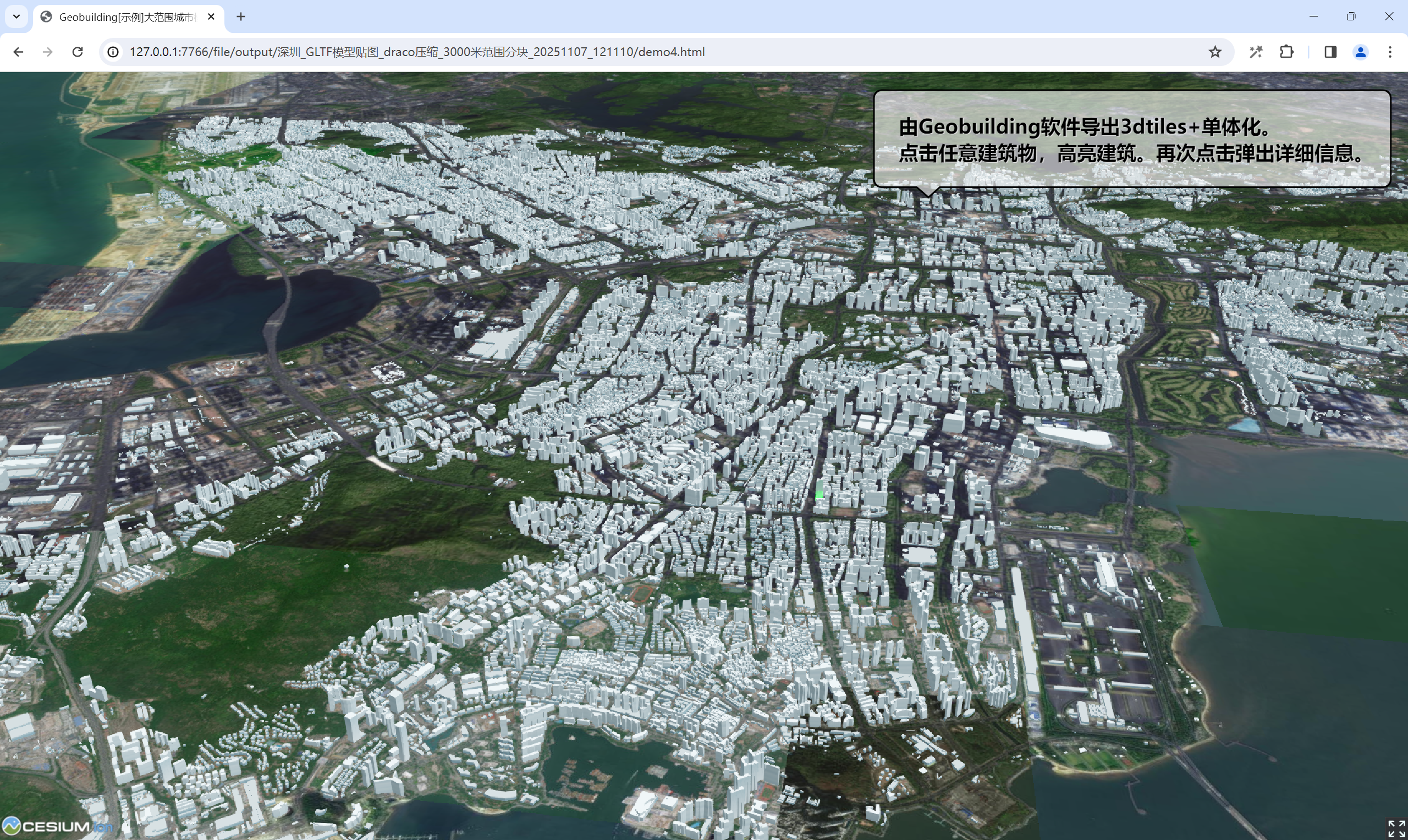The height and width of the screenshot is (840, 1408).
Task: Click the Cesium fullscreen button
Action: (1396, 828)
